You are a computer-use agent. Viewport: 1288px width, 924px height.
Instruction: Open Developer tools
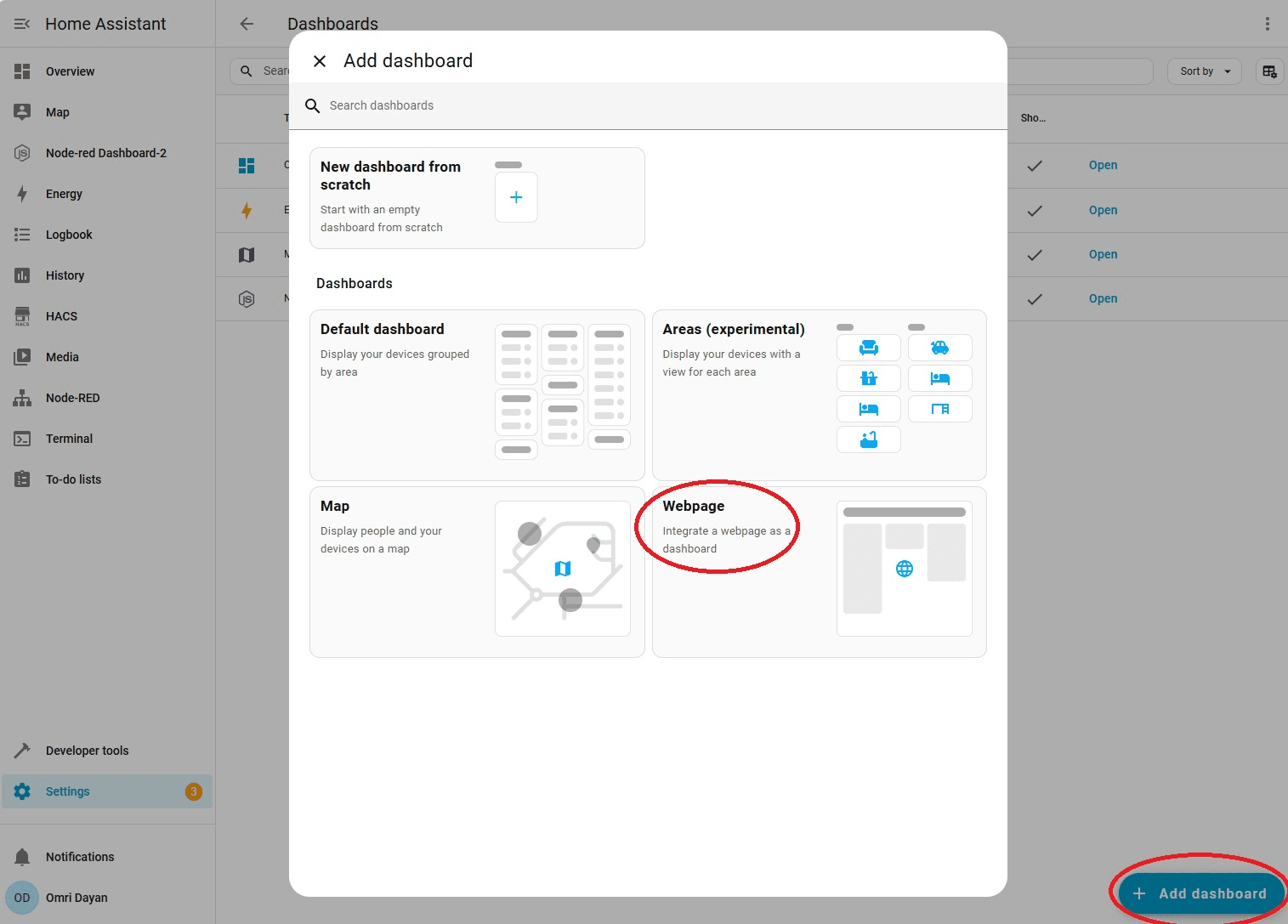87,751
